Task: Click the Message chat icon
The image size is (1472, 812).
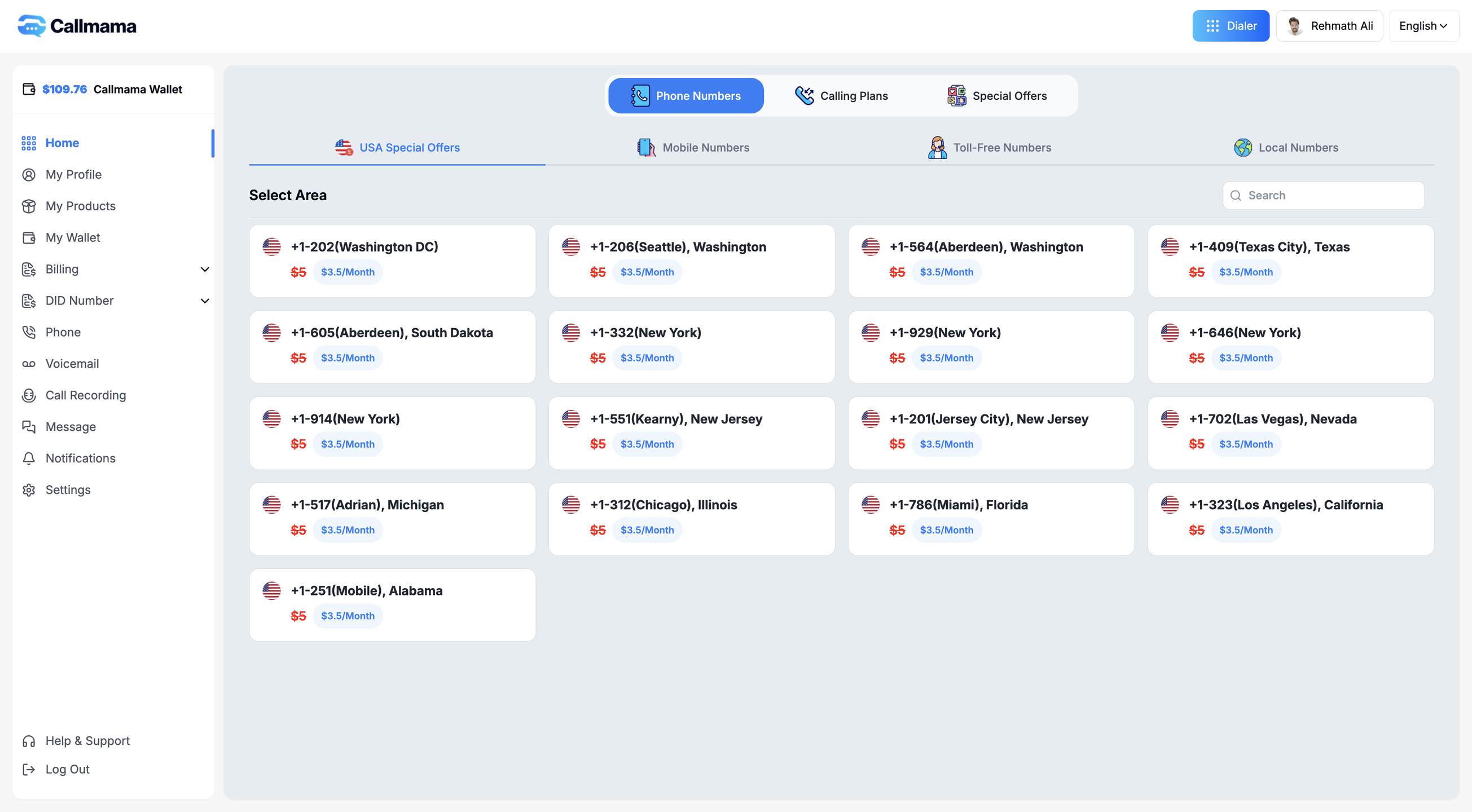Action: (29, 426)
